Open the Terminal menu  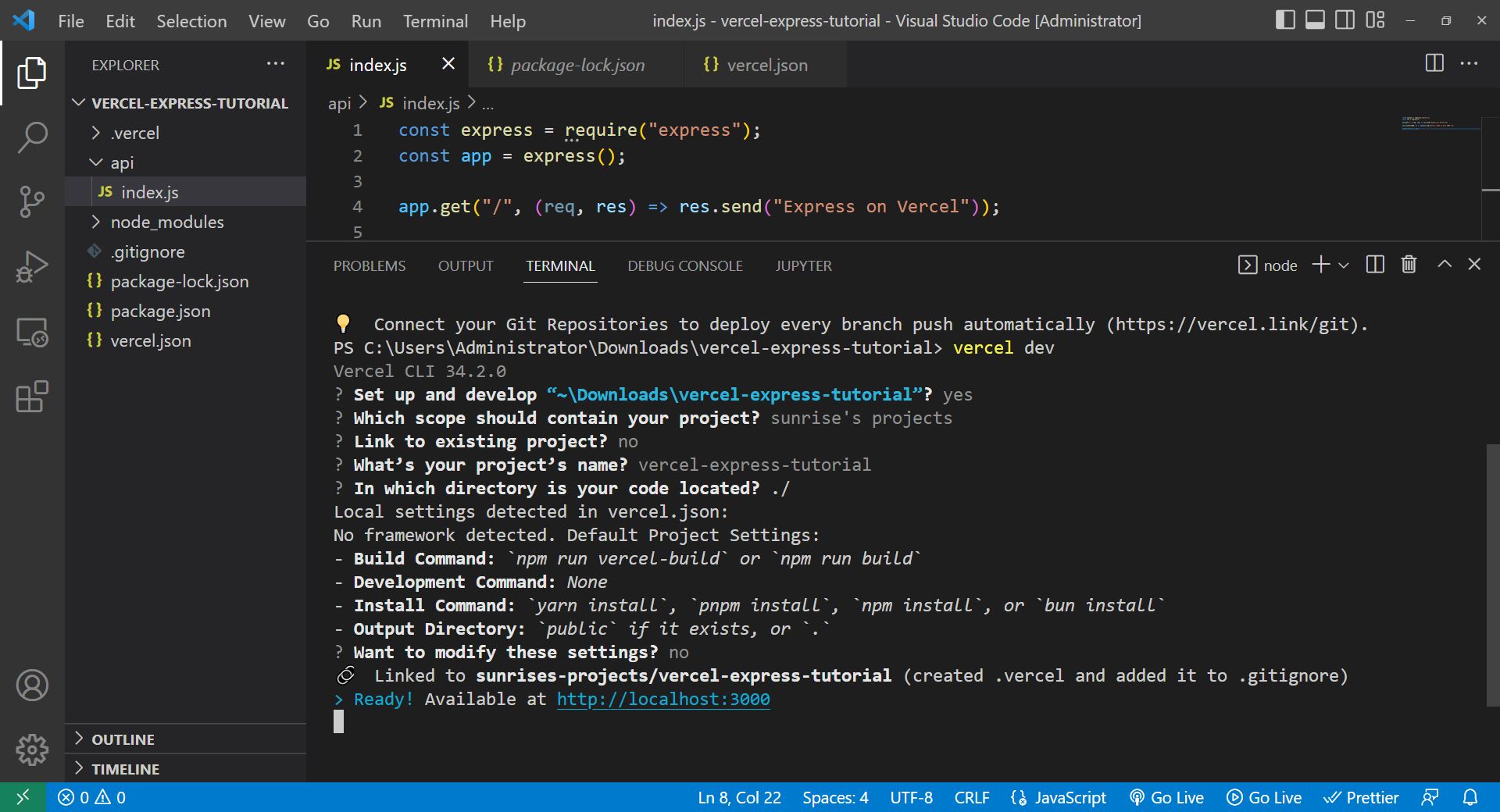[435, 21]
